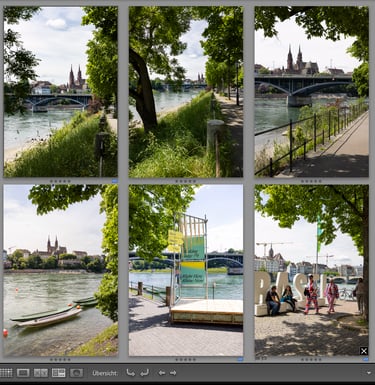
Task: Rate the riverside grass photo one star
Action: tap(52, 181)
